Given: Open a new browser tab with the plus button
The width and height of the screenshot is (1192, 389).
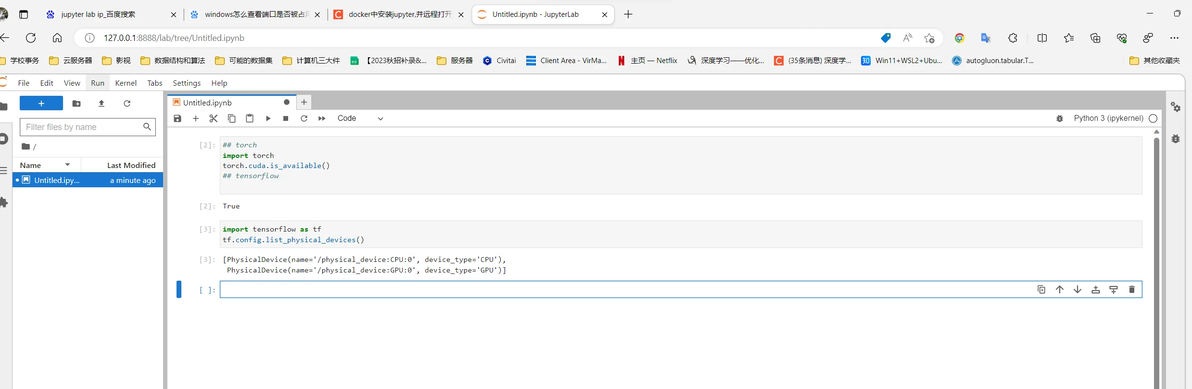Looking at the screenshot, I should pyautogui.click(x=628, y=14).
